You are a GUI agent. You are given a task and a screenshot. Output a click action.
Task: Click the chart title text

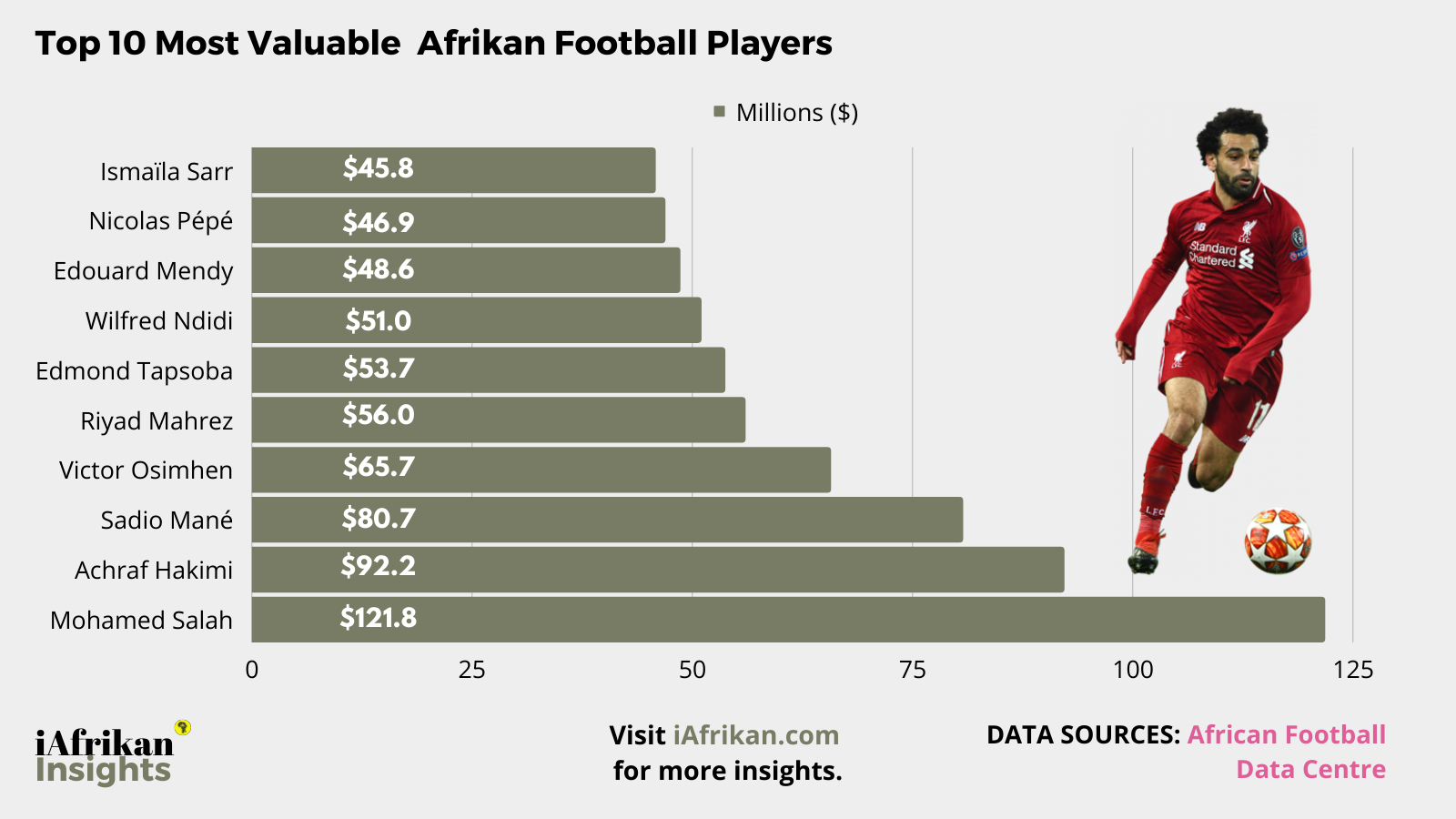coord(433,44)
